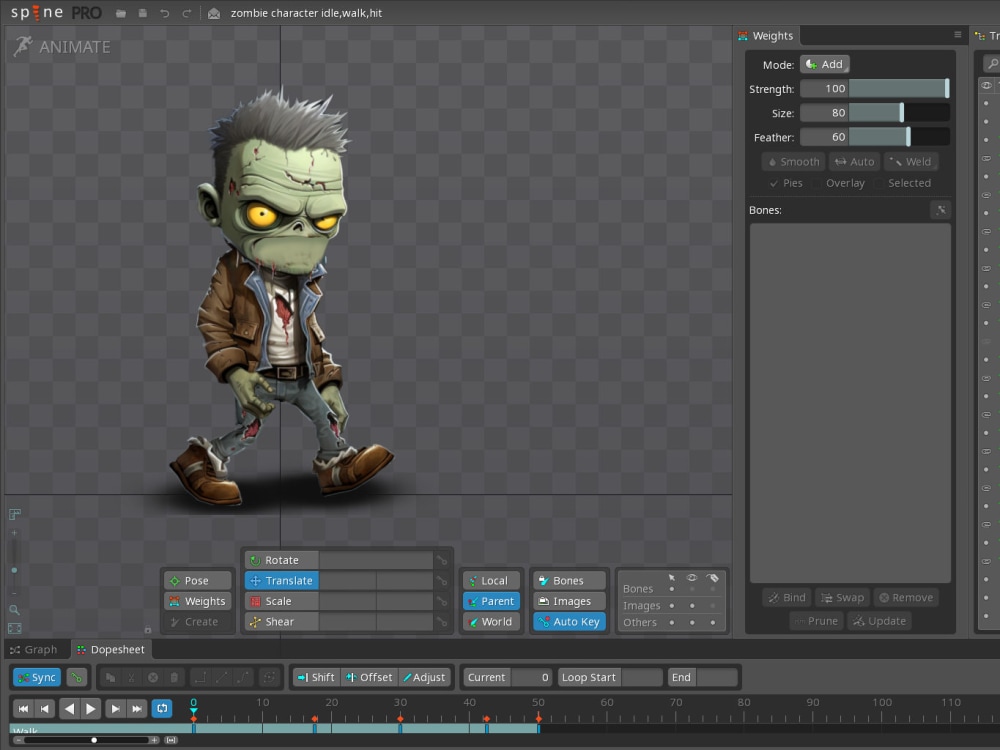
Task: Click the Prune button
Action: point(816,621)
